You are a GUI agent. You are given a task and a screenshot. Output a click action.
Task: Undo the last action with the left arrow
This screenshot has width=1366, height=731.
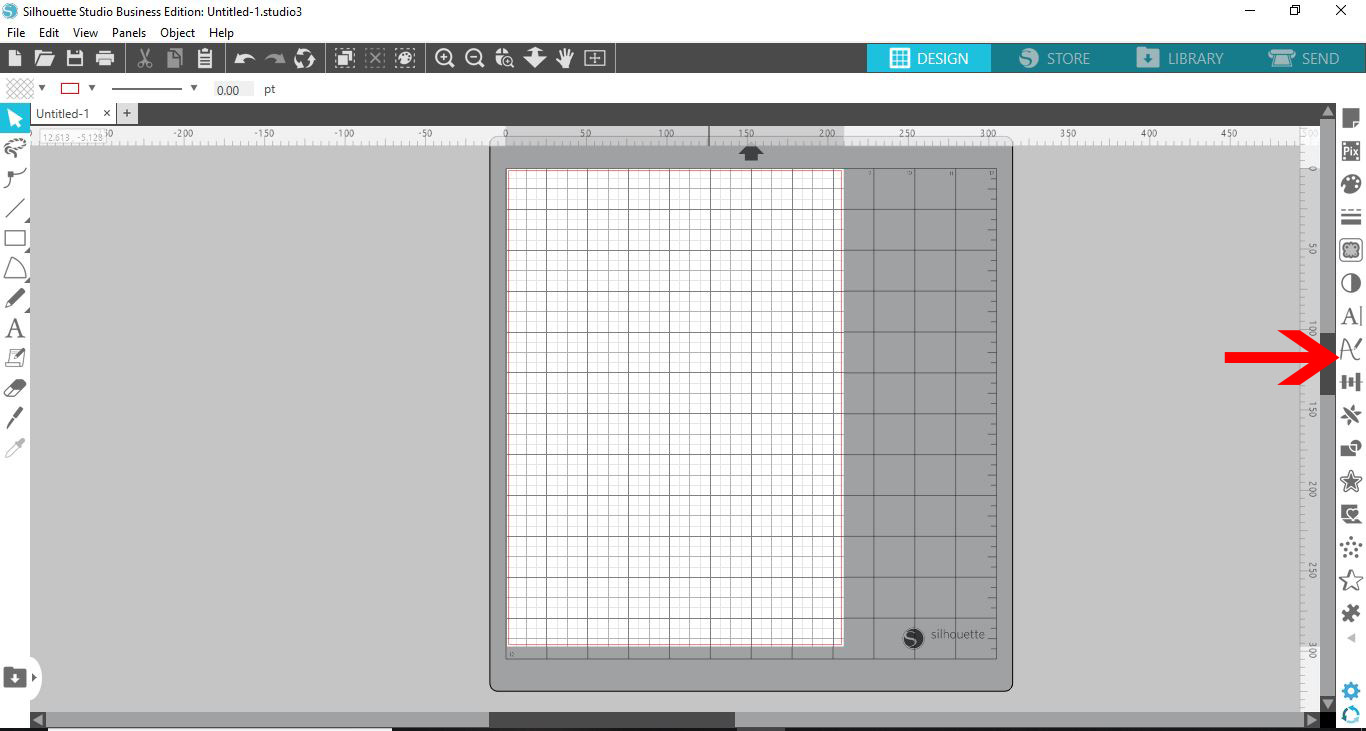pos(245,58)
